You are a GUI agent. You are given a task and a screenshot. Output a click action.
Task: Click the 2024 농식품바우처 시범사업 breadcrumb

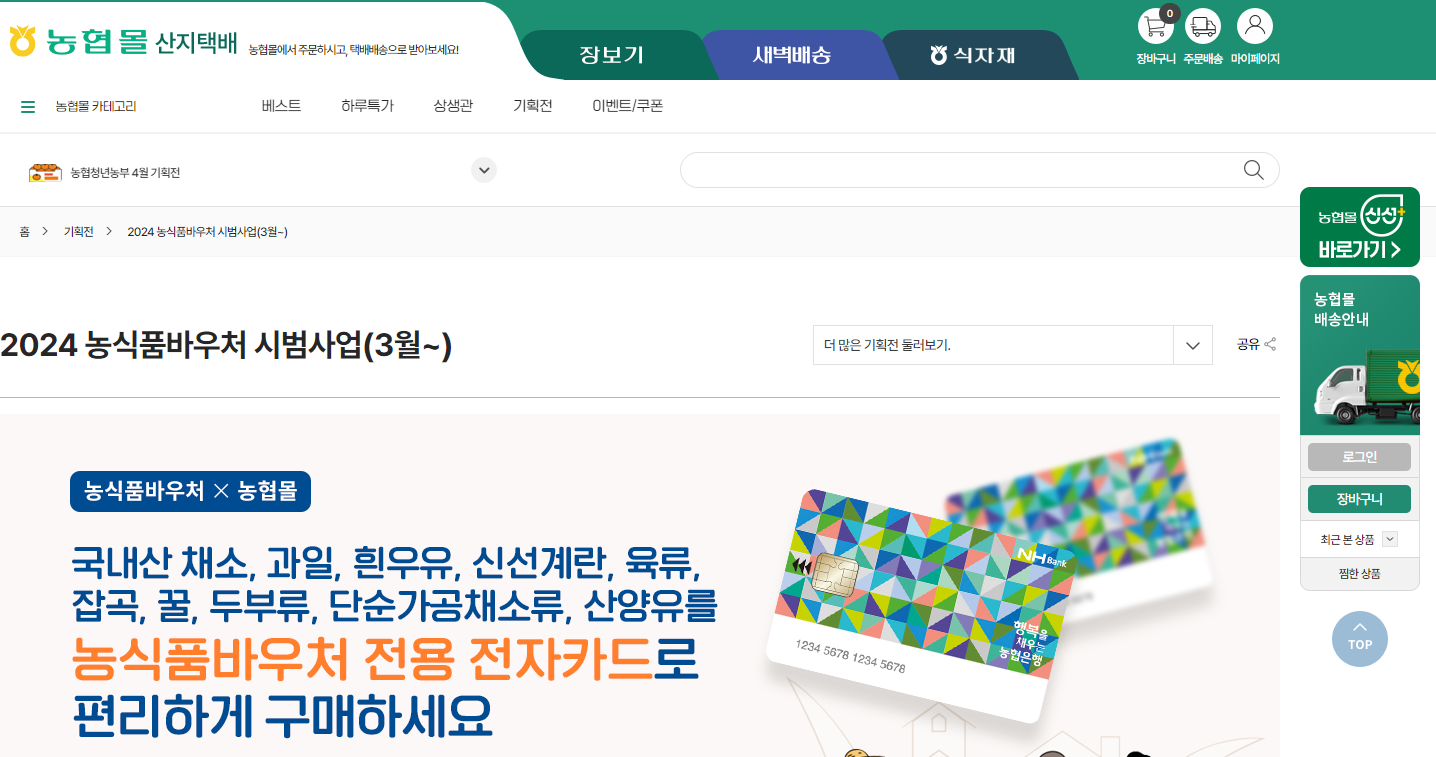tap(208, 232)
